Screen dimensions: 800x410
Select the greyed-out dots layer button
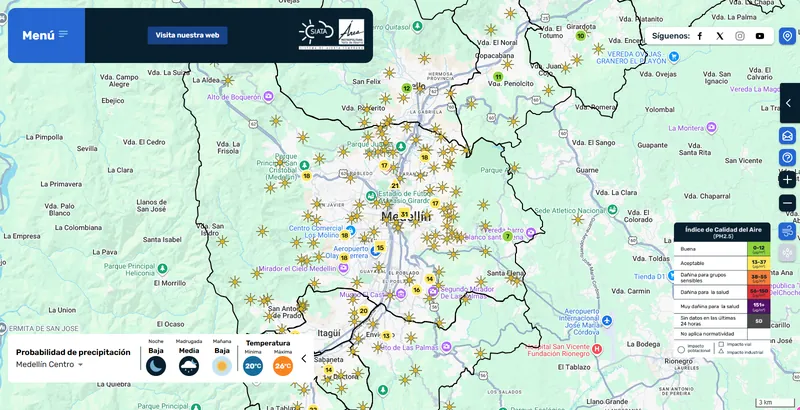pyautogui.click(x=787, y=253)
